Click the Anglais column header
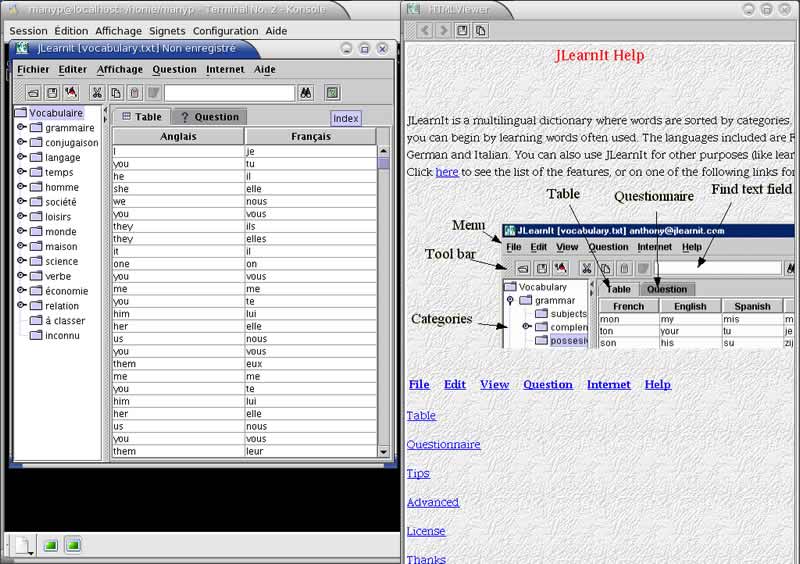The image size is (800, 564). pyautogui.click(x=178, y=136)
